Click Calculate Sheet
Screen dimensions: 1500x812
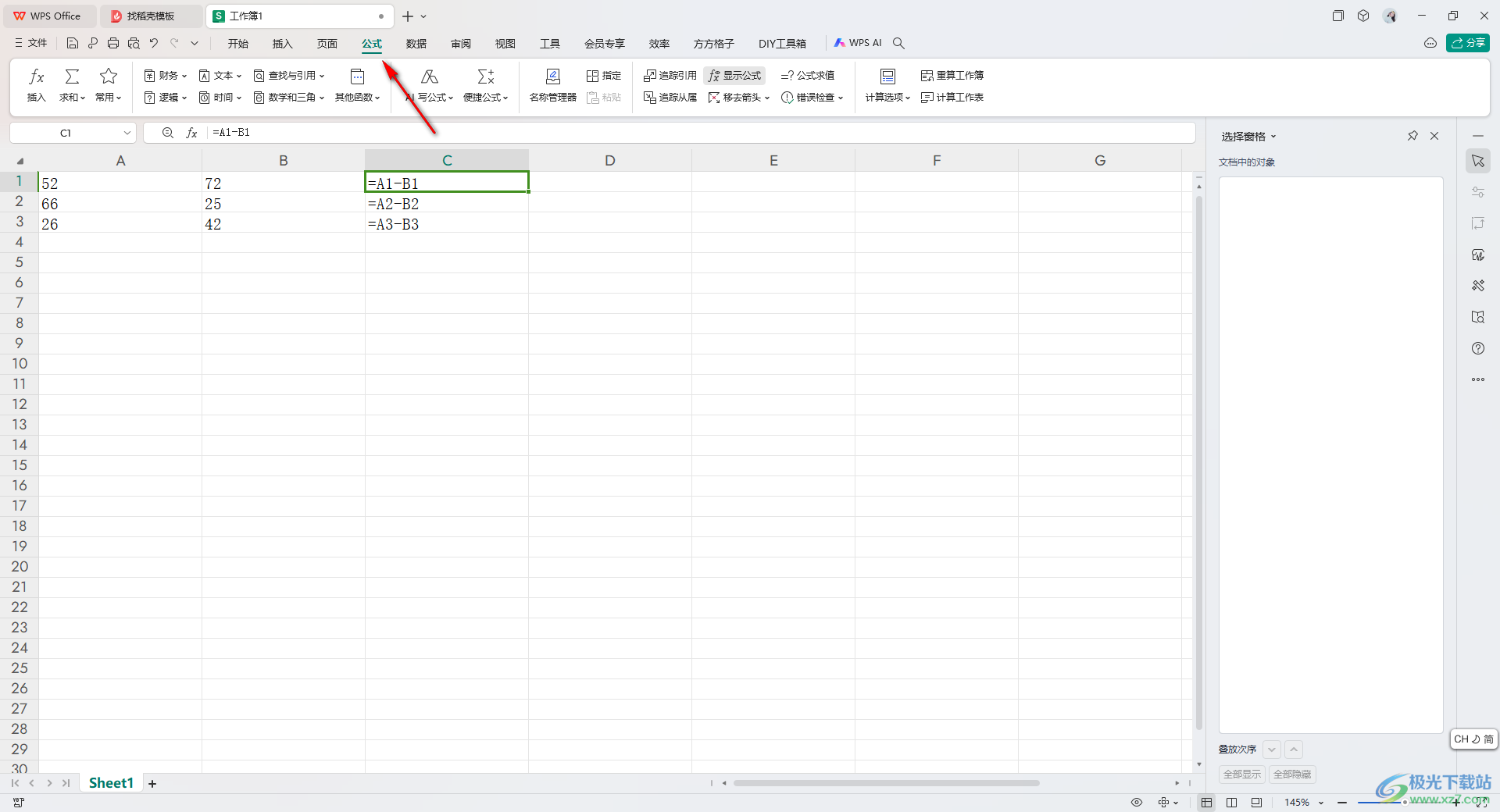(952, 98)
